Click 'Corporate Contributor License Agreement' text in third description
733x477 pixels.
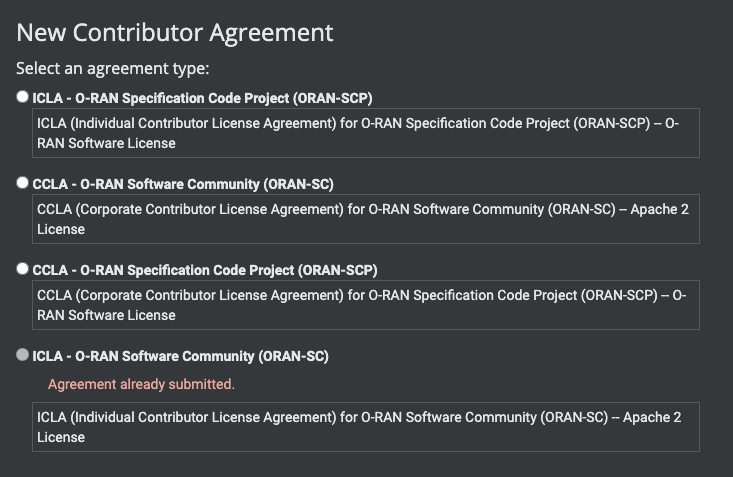211,296
